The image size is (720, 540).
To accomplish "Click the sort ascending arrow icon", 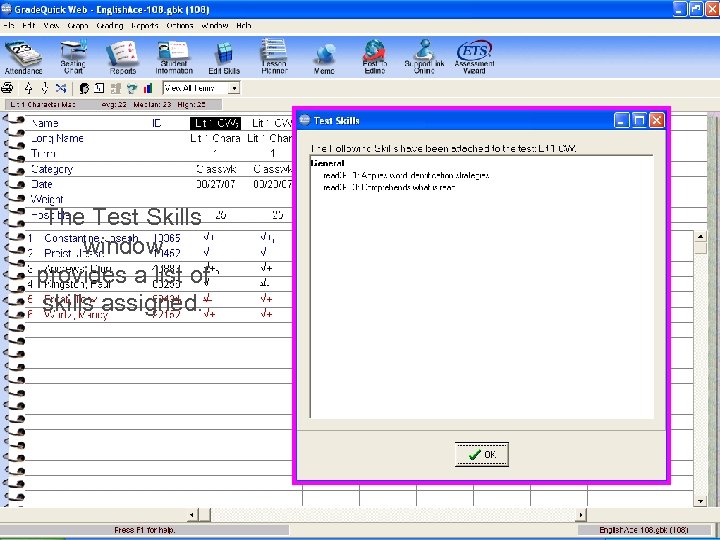I will coord(28,88).
